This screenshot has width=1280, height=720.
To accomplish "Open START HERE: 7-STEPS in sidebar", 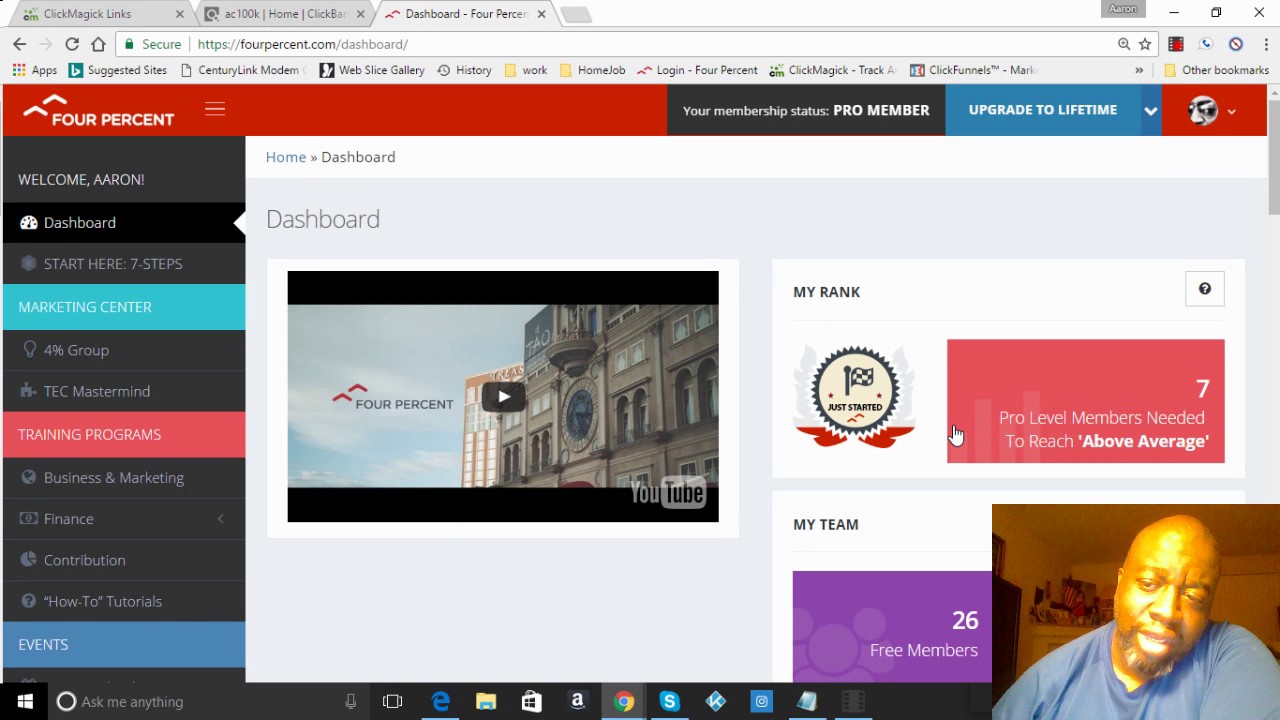I will coord(123,264).
